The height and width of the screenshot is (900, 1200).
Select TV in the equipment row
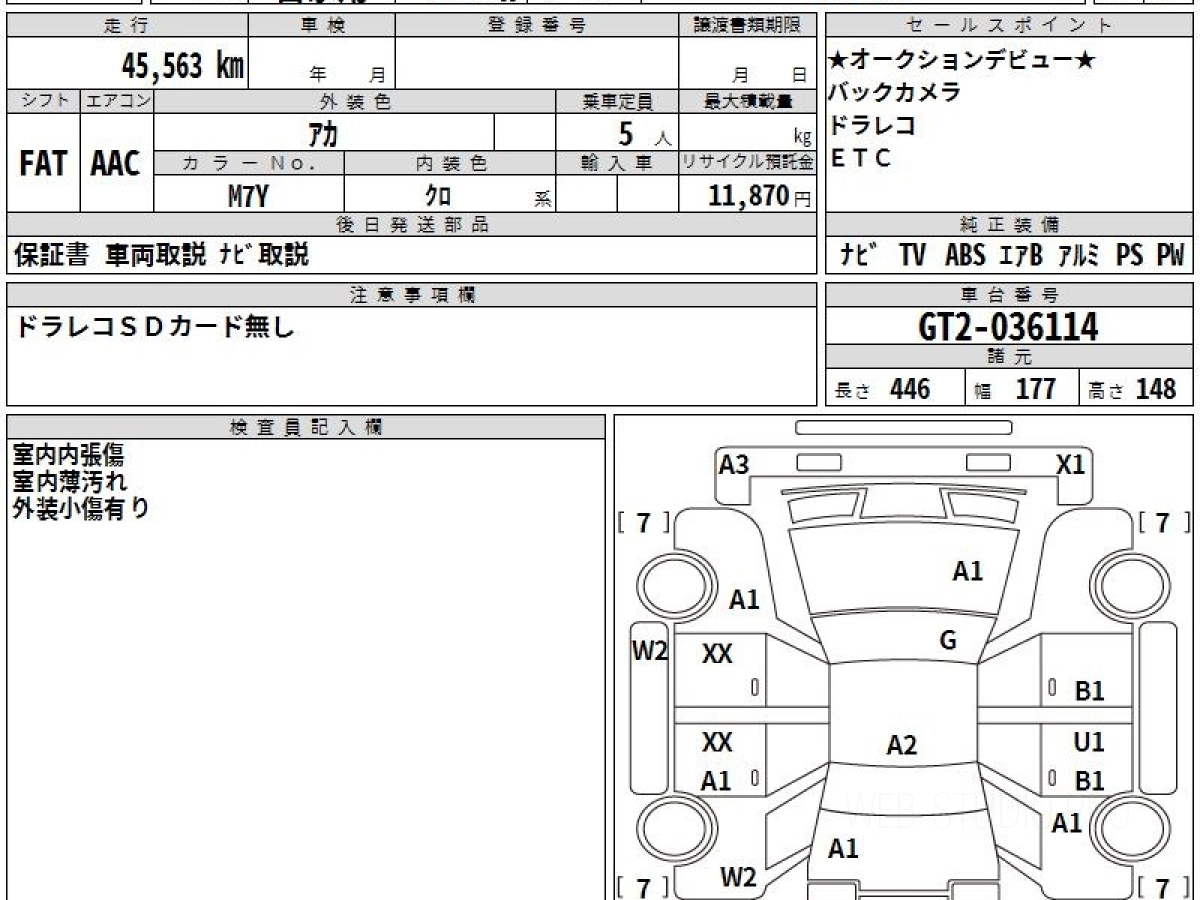coord(912,255)
